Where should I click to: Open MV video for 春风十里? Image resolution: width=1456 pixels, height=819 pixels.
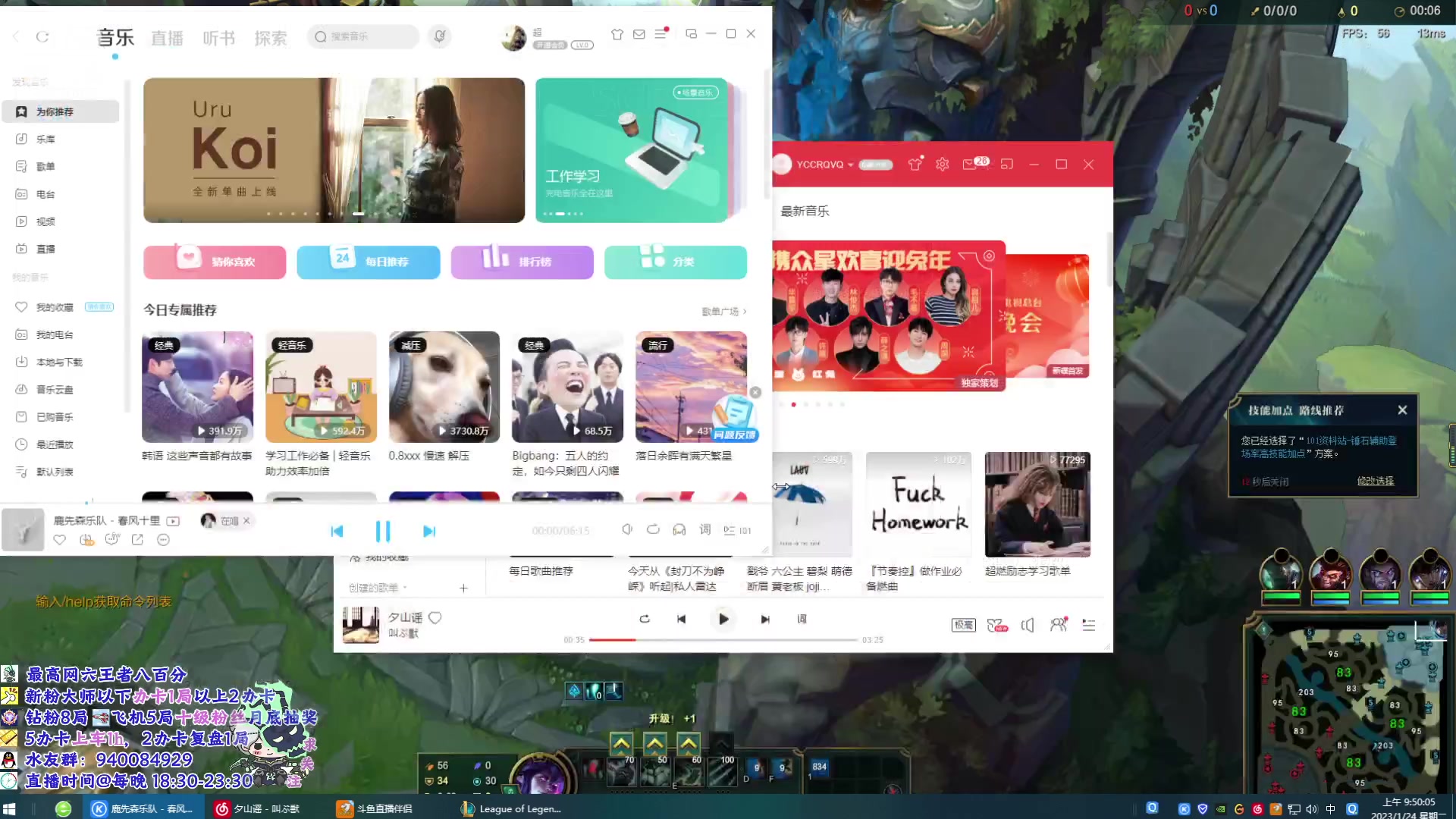(173, 521)
